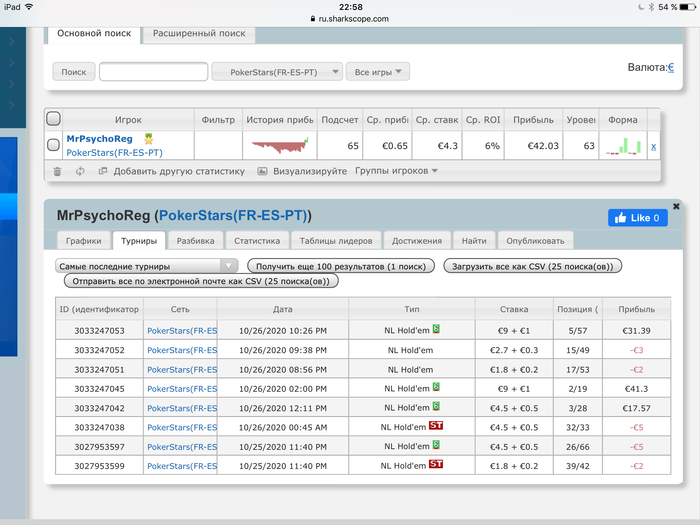Click Отправить все по электронной почте button
This screenshot has width=700, height=525.
201,281
